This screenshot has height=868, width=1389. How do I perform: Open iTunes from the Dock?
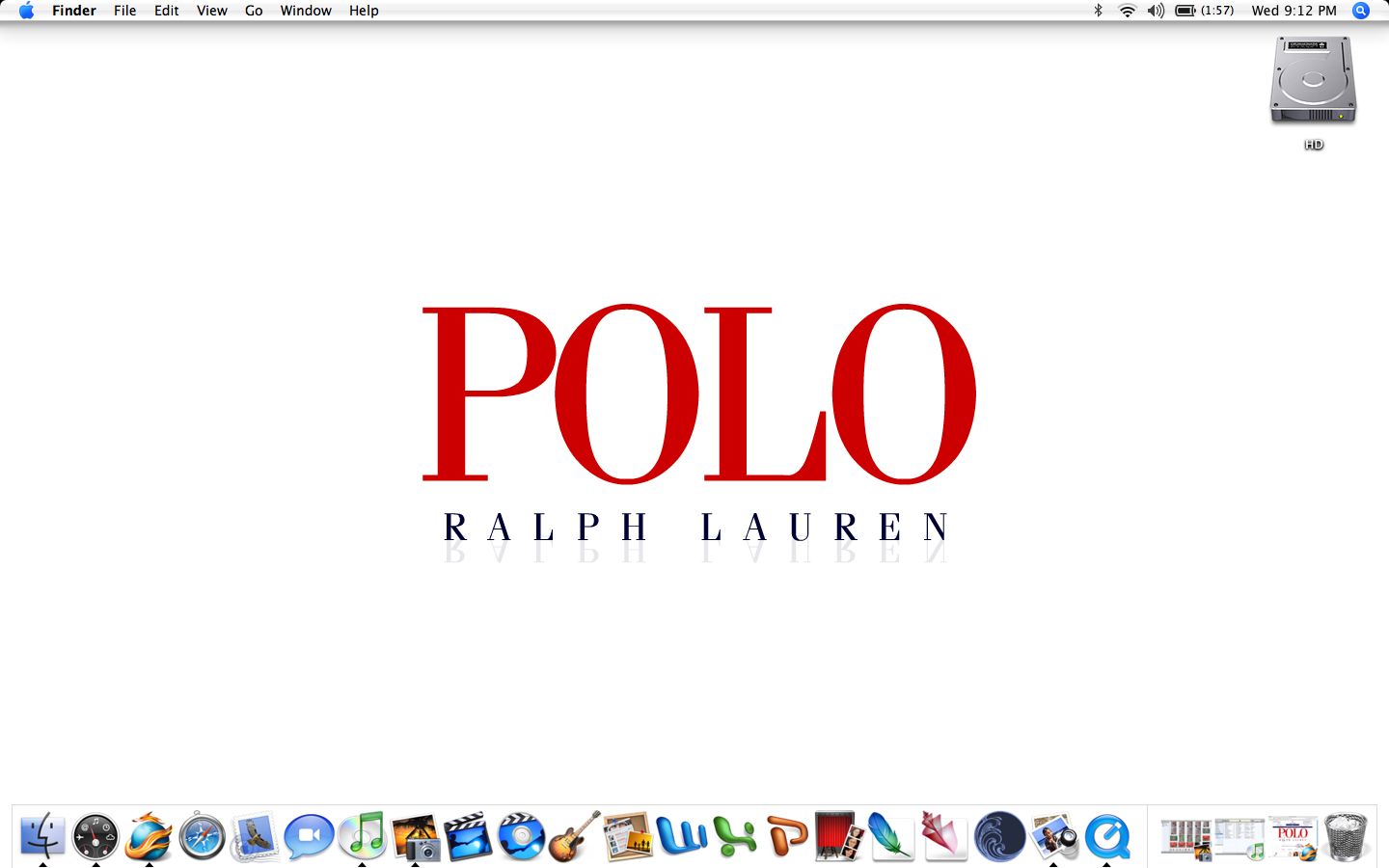pos(363,835)
